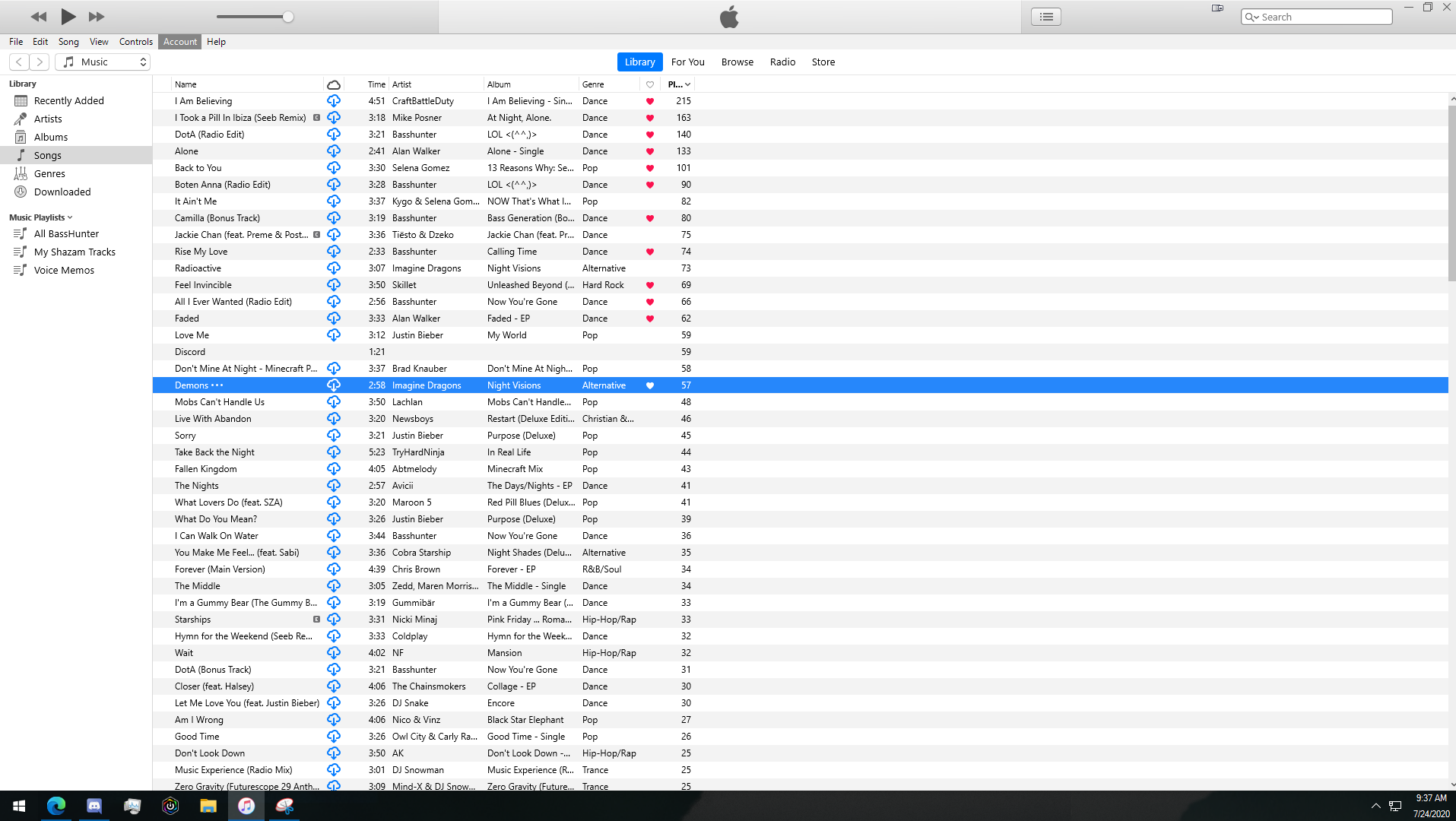Toggle the heart on Rise My Love

(x=650, y=252)
